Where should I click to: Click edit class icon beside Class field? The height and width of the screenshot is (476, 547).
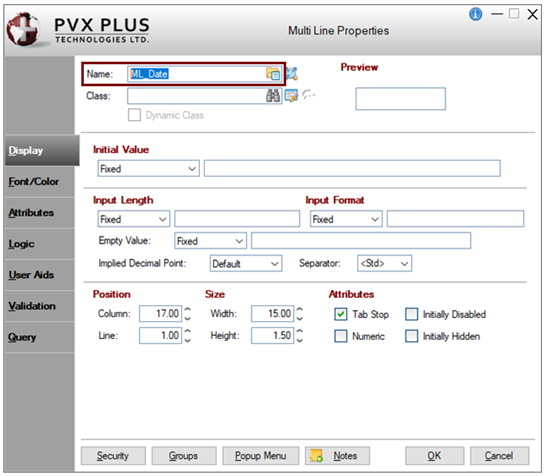point(291,95)
